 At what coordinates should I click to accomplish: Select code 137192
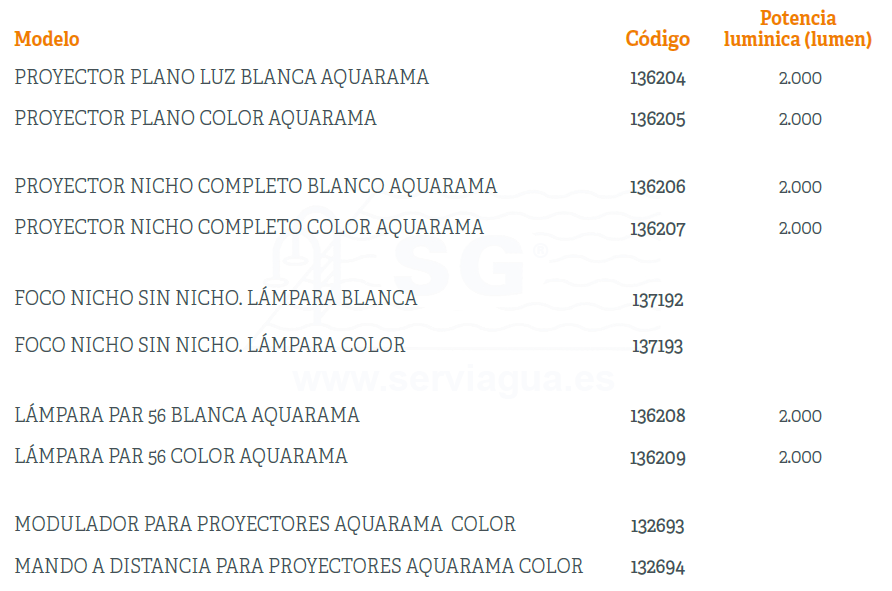(657, 300)
